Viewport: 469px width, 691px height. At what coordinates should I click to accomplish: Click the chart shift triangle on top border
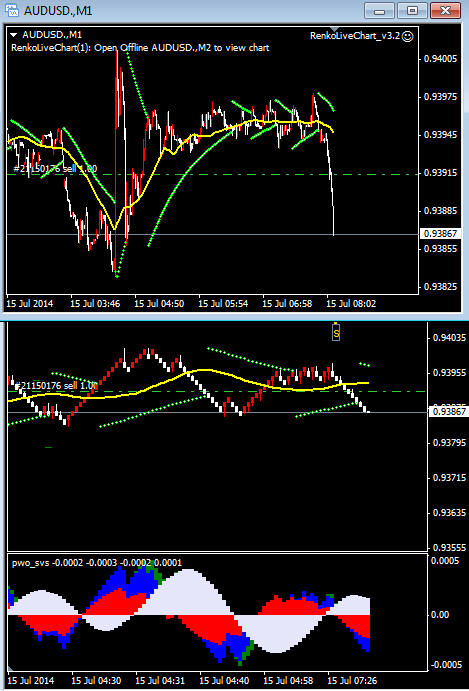pos(335,30)
